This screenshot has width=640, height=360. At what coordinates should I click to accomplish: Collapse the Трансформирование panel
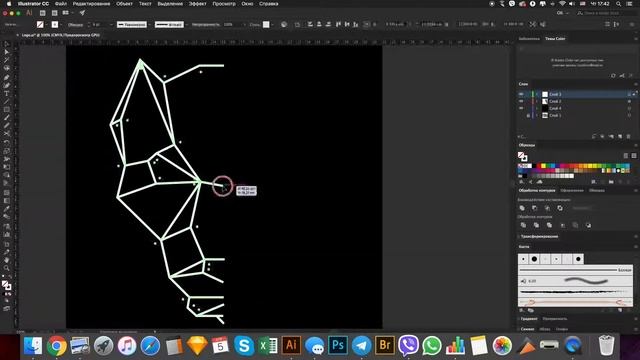(x=519, y=236)
